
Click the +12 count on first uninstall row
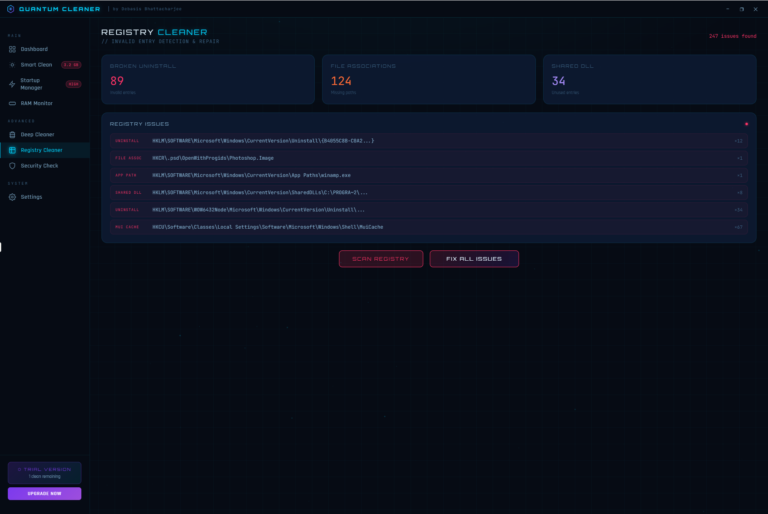[738, 141]
